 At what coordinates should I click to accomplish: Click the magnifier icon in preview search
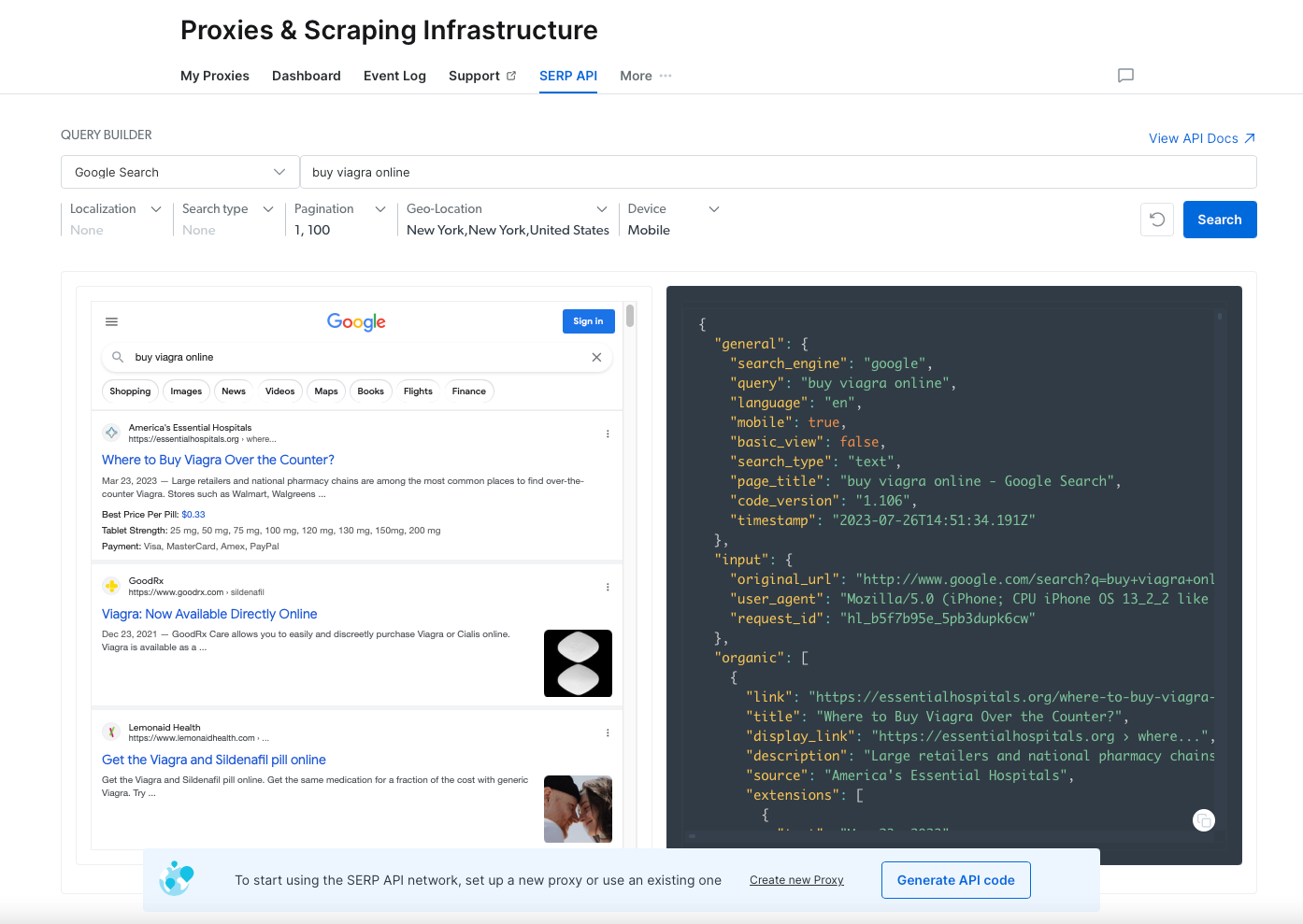point(118,357)
